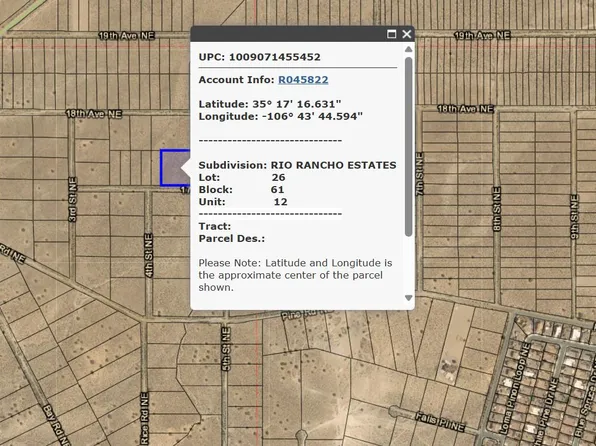
Task: Click the Falls Pl NE street label
Action: pos(440,422)
